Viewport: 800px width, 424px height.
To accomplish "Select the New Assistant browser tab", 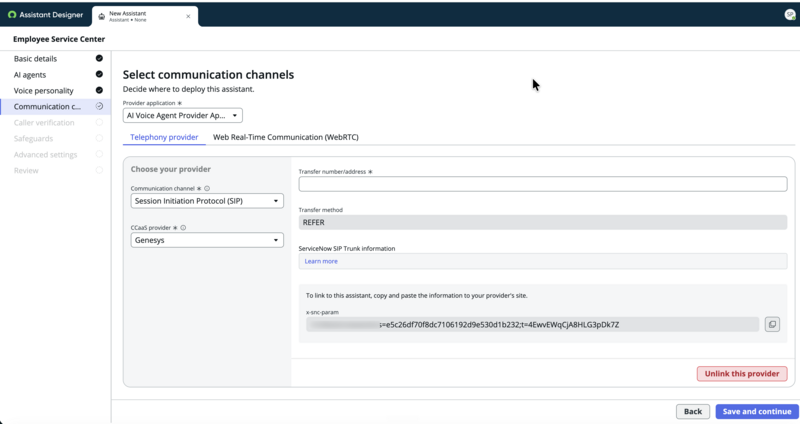I will click(145, 16).
